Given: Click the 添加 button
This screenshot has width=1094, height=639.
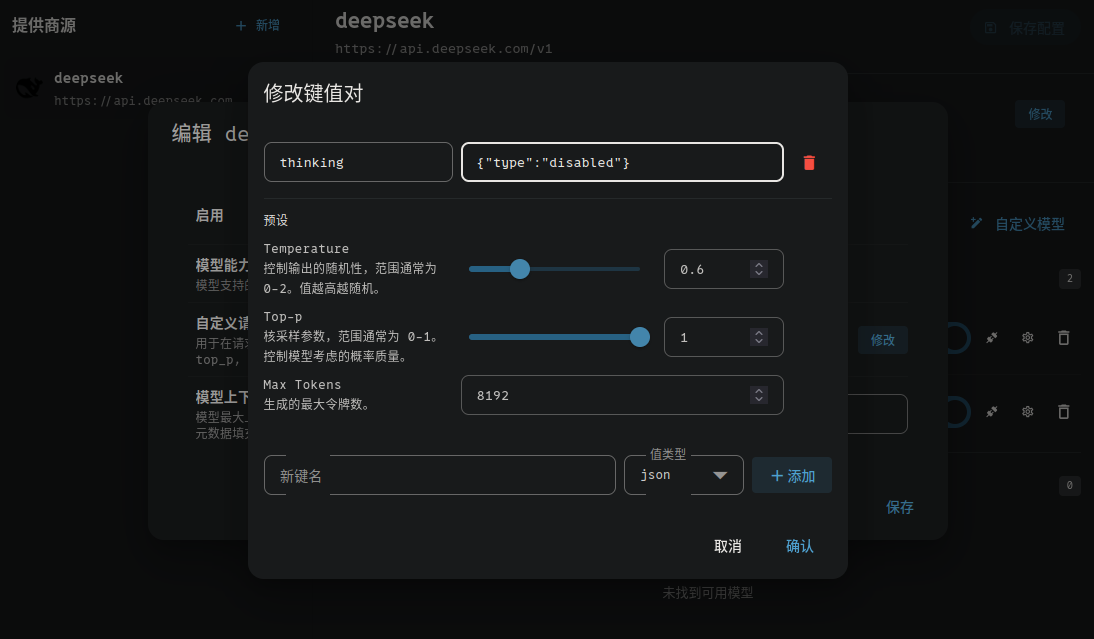Looking at the screenshot, I should point(792,476).
